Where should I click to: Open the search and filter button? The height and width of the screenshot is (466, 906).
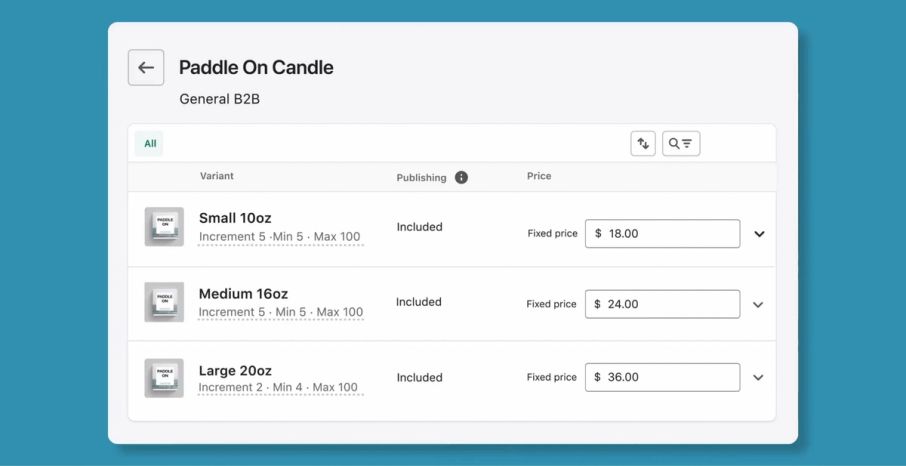[681, 144]
